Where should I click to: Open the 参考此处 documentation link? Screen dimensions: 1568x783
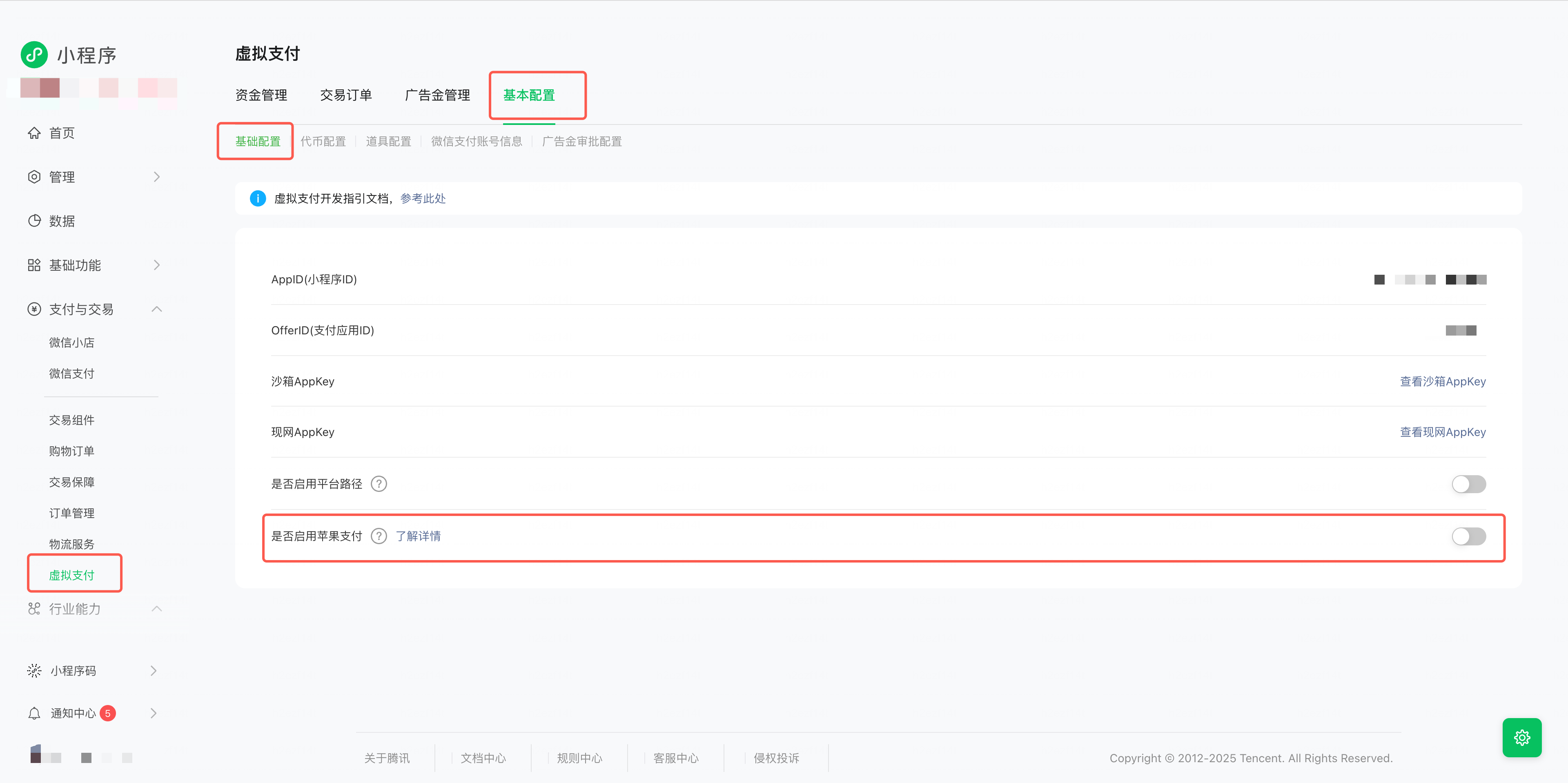[423, 198]
